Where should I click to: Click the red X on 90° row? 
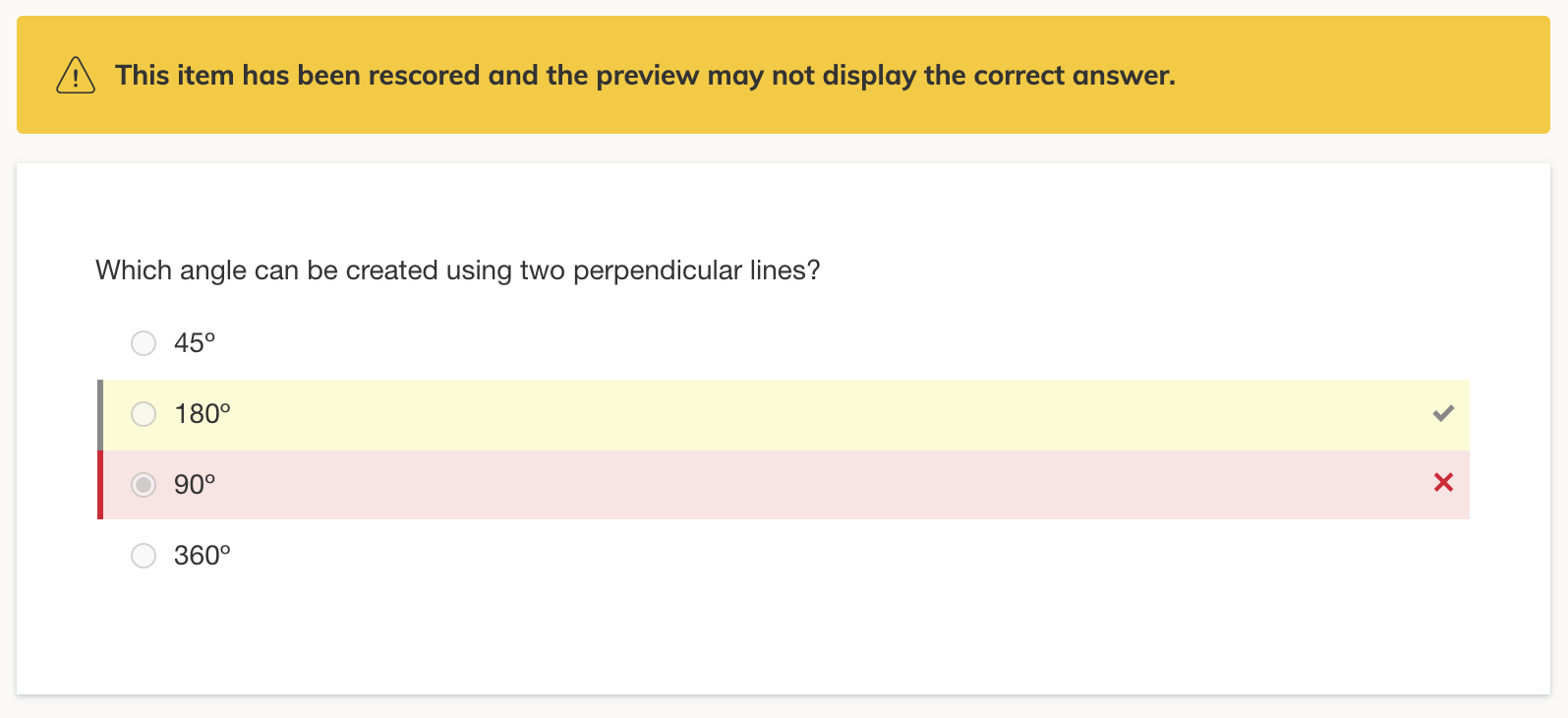(1443, 482)
